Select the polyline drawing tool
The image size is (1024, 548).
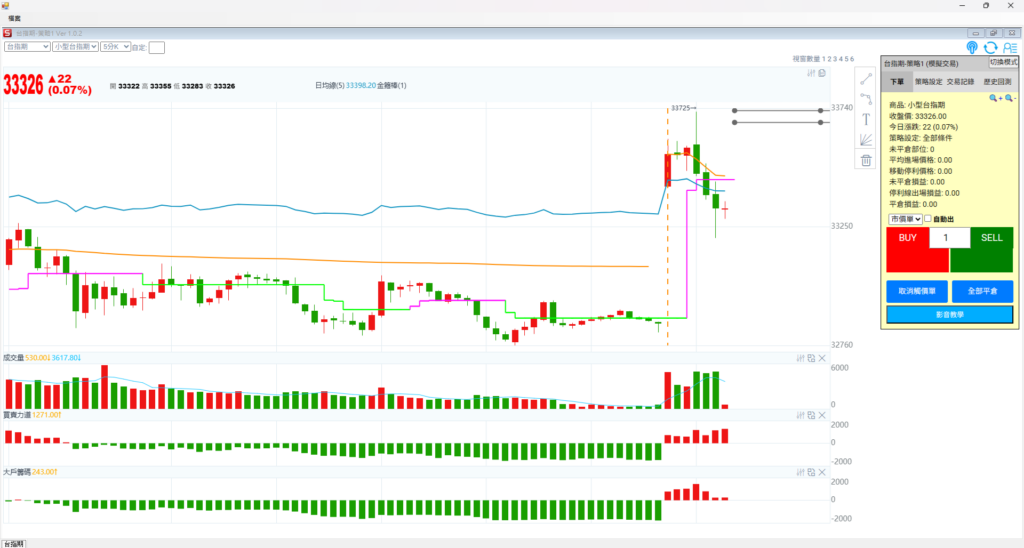coord(866,98)
